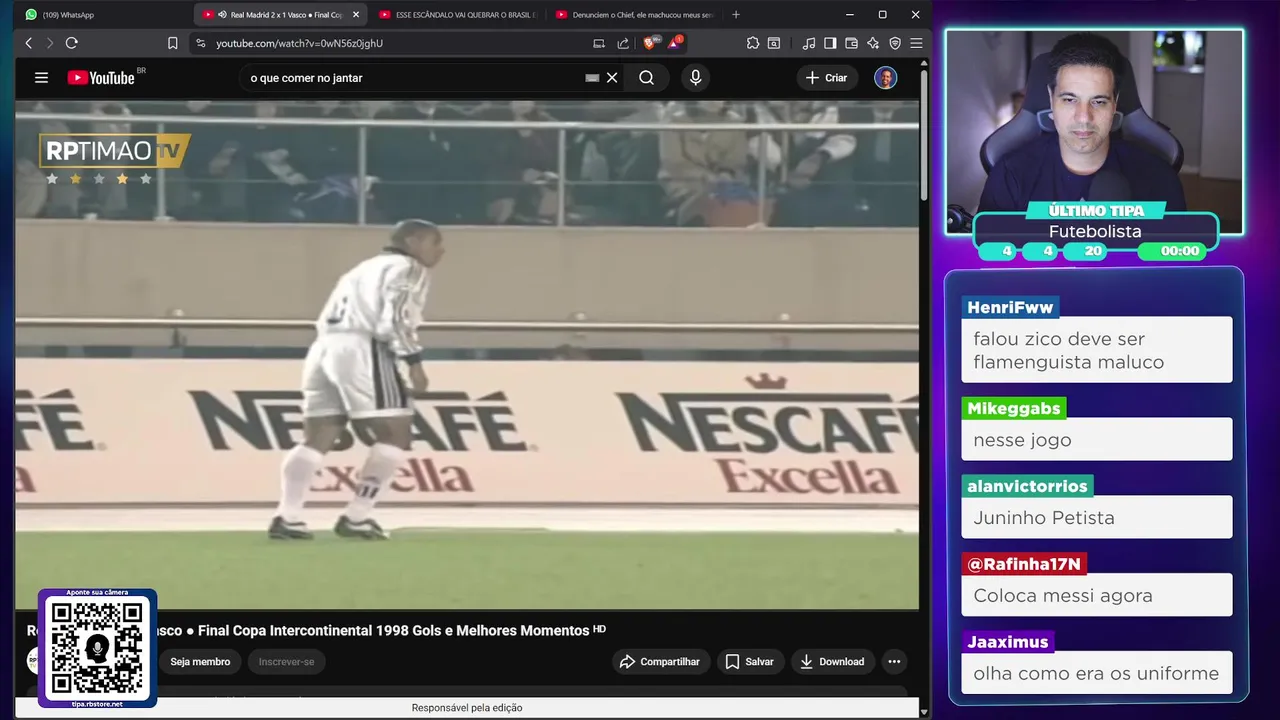The image size is (1280, 720).
Task: Click the YouTube search magnifier button
Action: (x=646, y=78)
